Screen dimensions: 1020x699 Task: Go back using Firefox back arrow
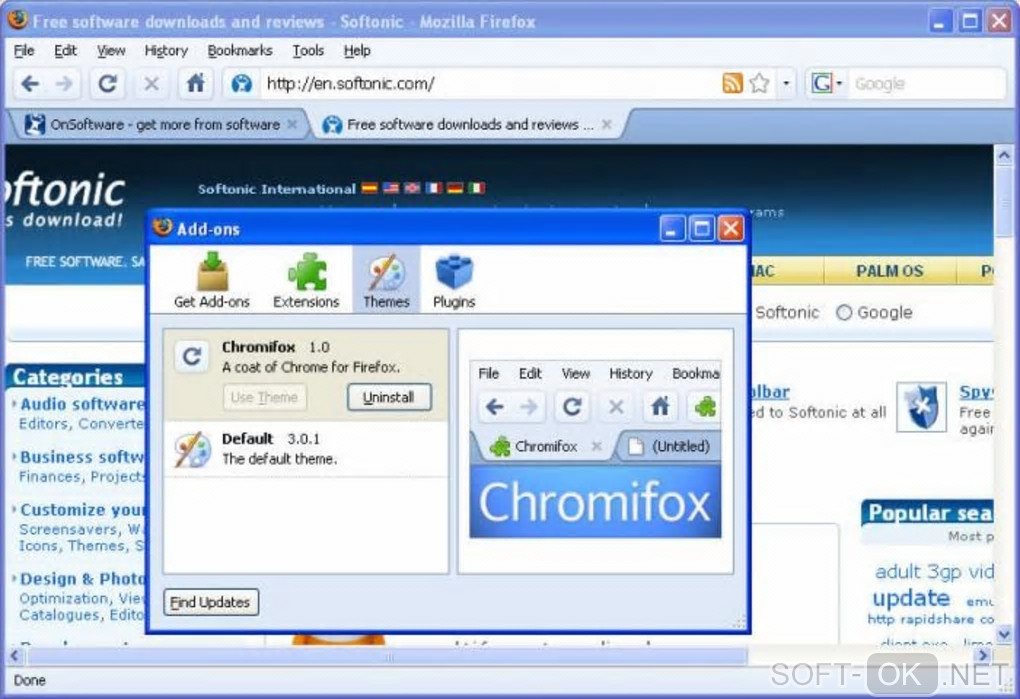[x=30, y=84]
